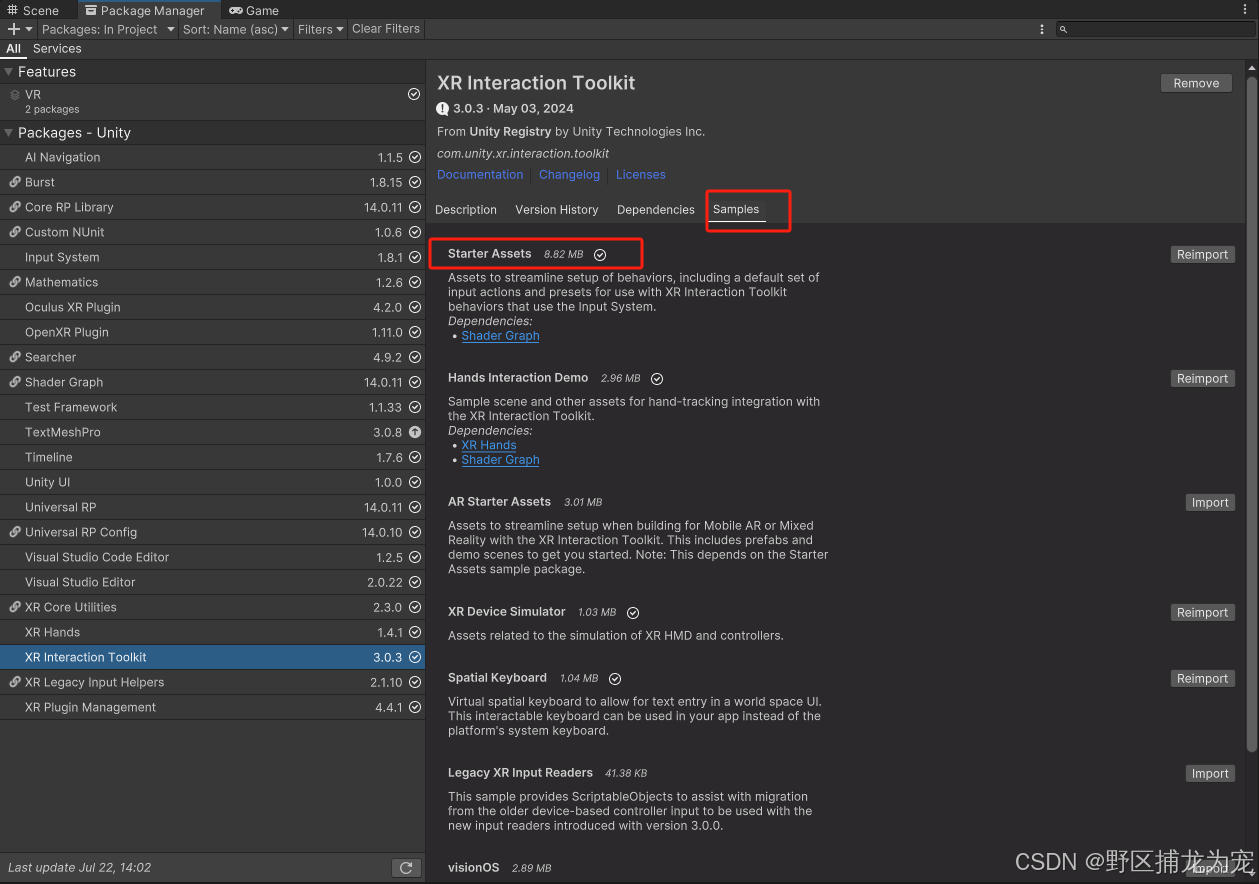This screenshot has width=1259, height=884.
Task: Click the Remove package button
Action: [1196, 83]
